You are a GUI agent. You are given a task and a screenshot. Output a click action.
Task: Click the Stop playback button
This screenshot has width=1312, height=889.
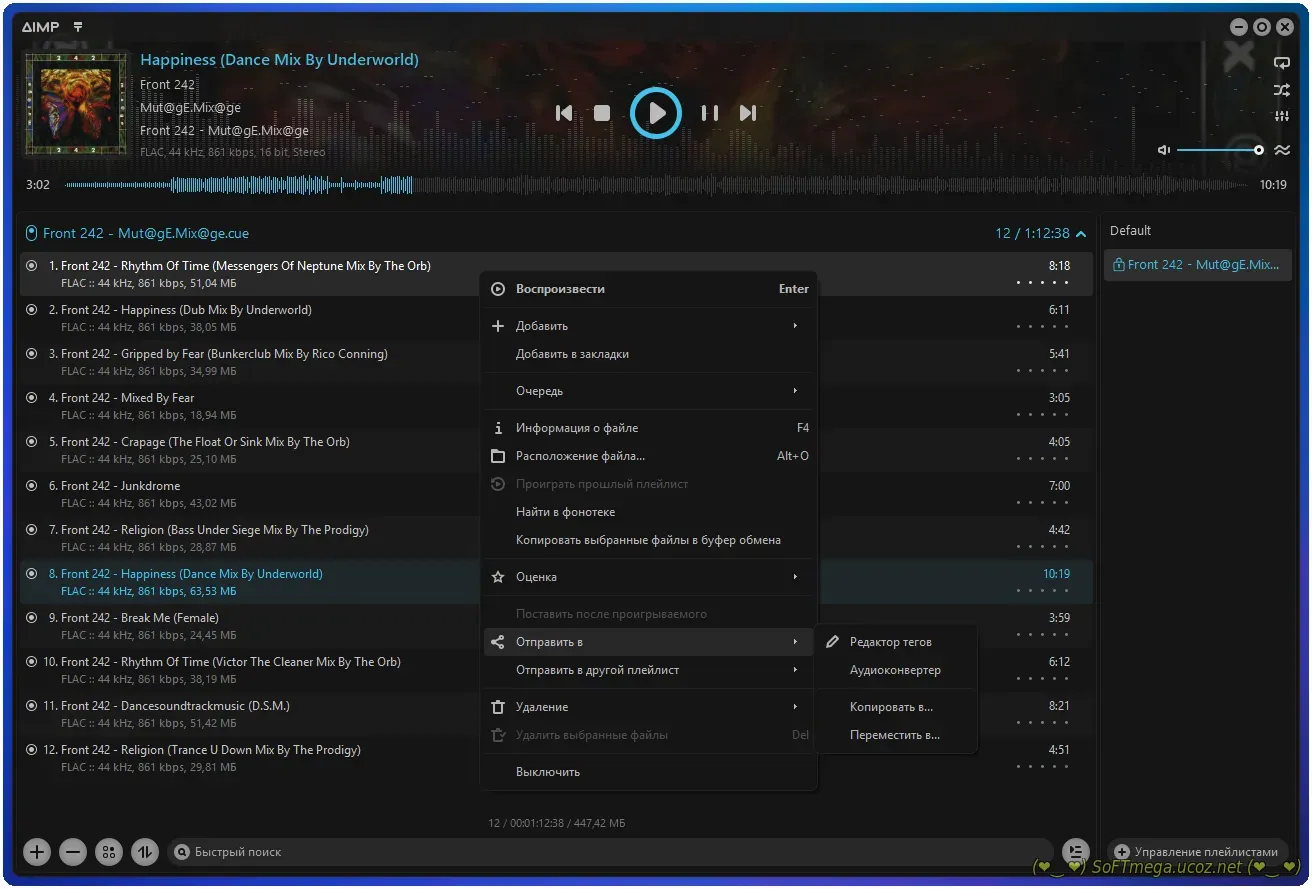coord(602,114)
